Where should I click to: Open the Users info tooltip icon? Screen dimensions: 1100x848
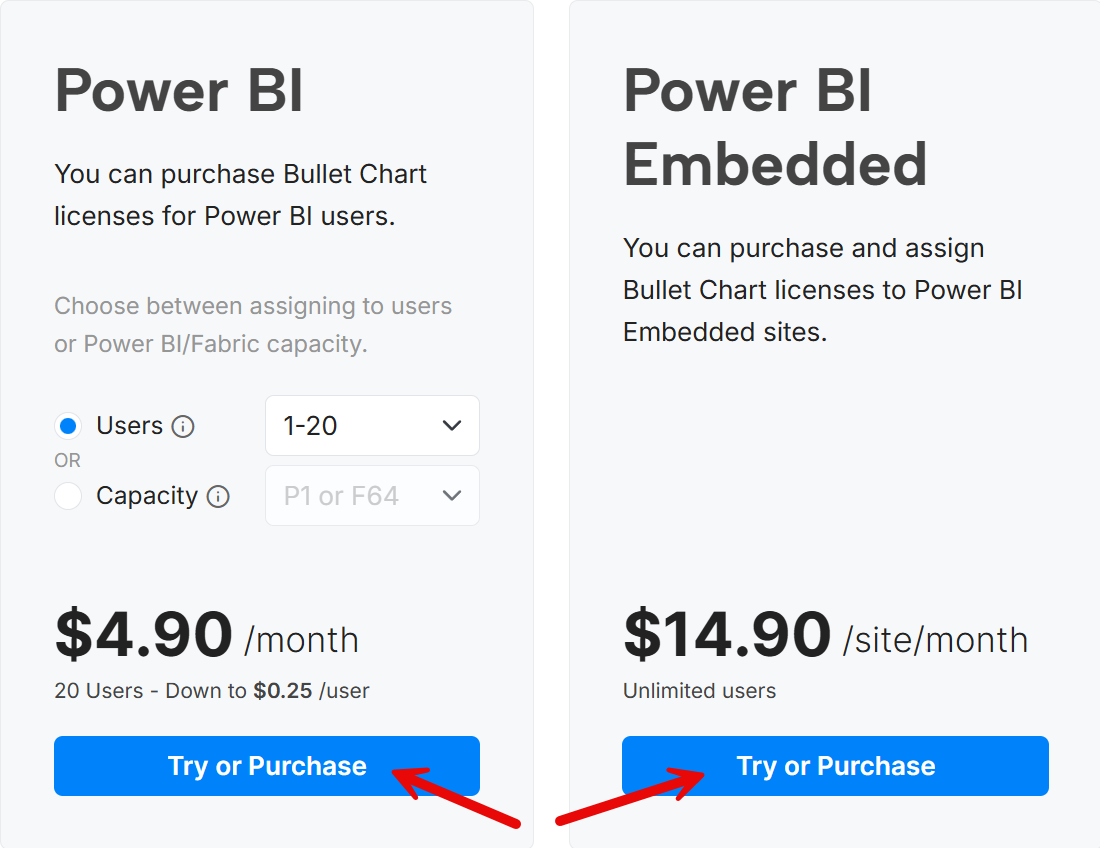point(183,426)
